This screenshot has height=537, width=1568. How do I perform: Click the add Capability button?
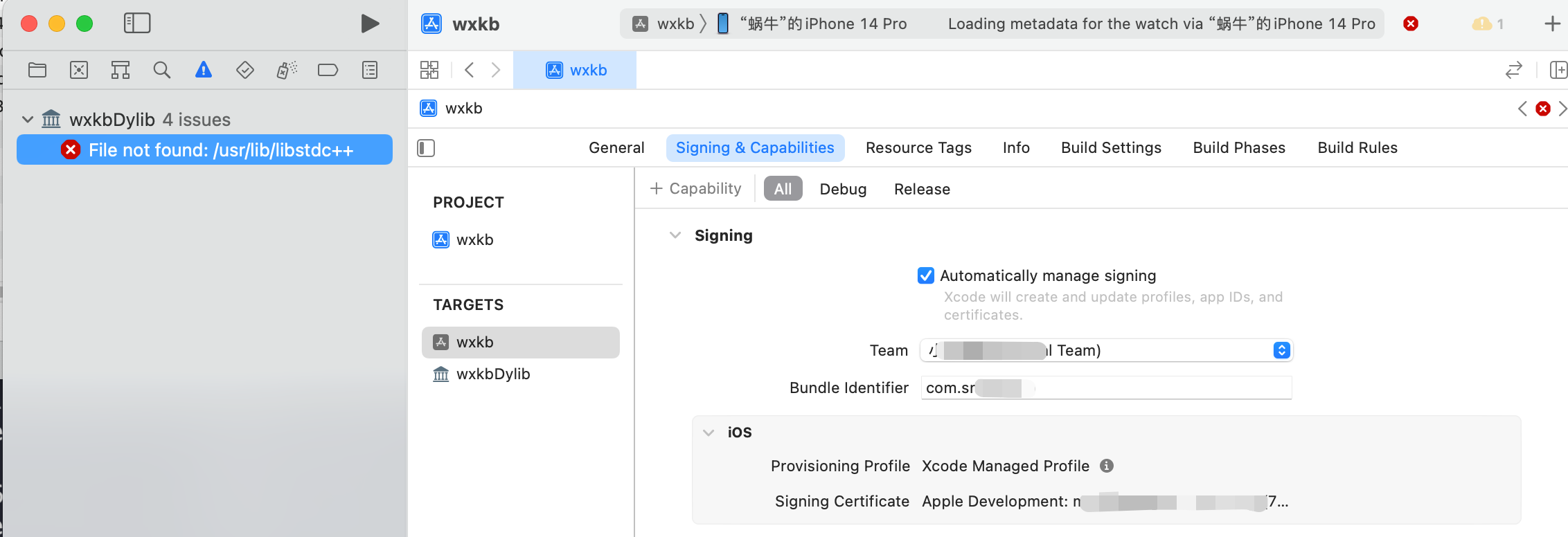click(x=695, y=189)
